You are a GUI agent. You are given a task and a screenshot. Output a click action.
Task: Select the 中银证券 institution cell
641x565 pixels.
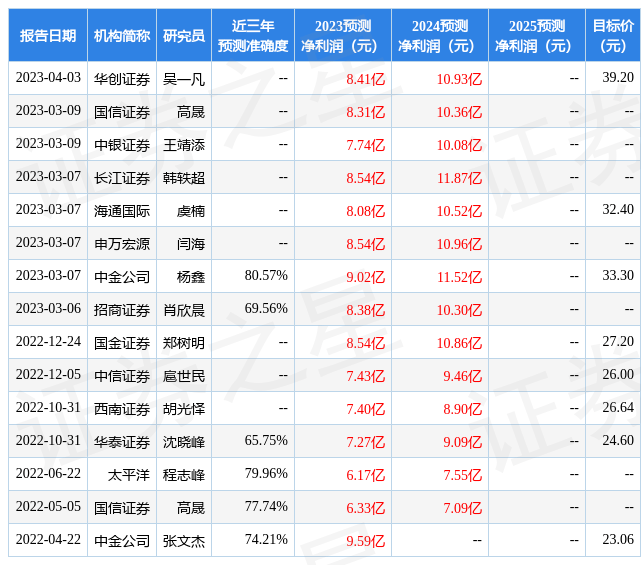tap(122, 145)
